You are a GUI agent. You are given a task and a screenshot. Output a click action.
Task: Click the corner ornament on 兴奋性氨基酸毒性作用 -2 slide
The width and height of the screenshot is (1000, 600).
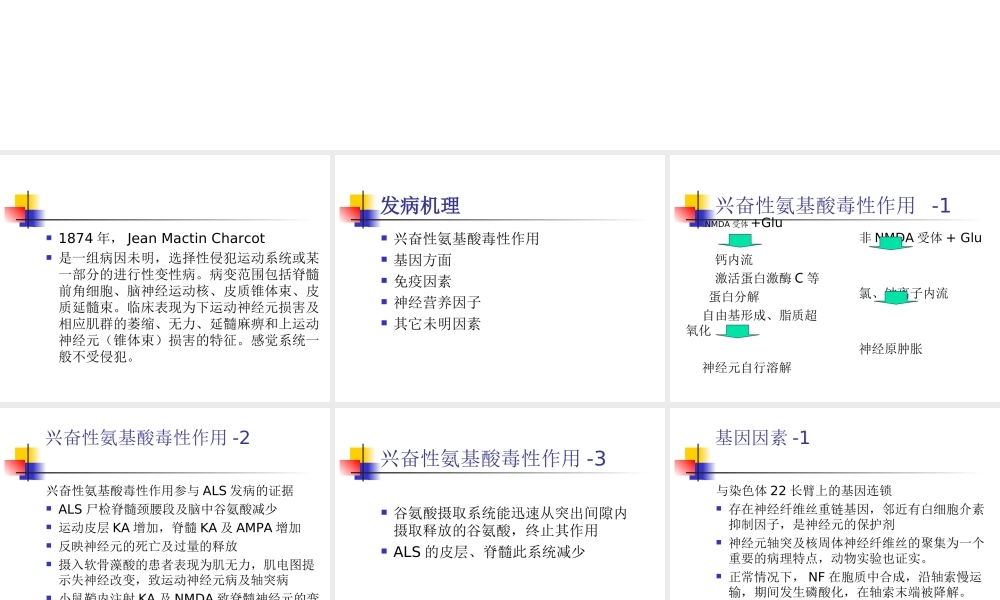pos(27,462)
